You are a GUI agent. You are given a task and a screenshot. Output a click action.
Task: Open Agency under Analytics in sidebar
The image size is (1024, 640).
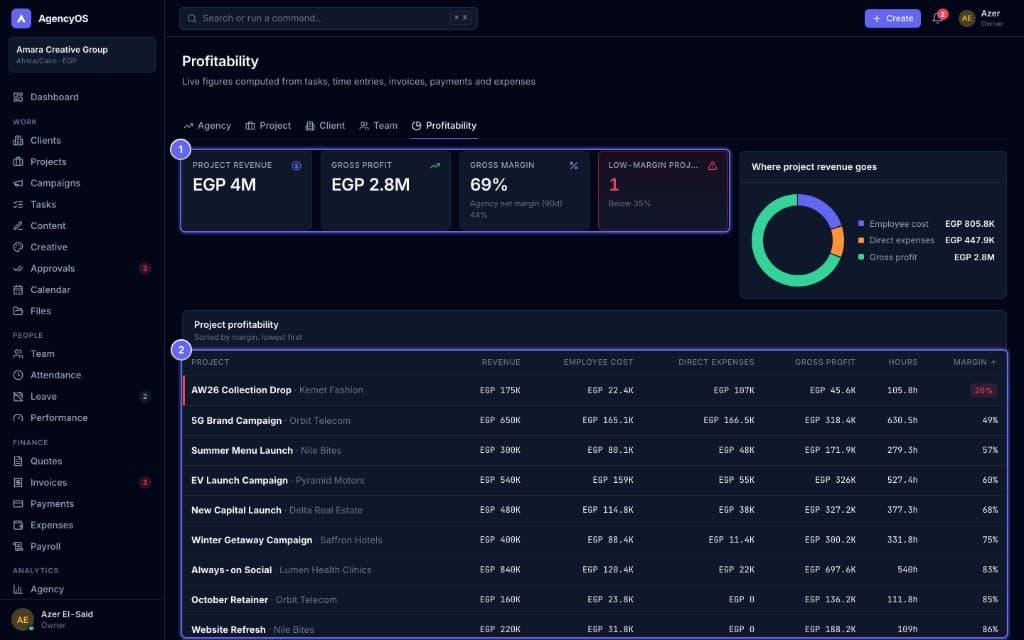pos(82,588)
